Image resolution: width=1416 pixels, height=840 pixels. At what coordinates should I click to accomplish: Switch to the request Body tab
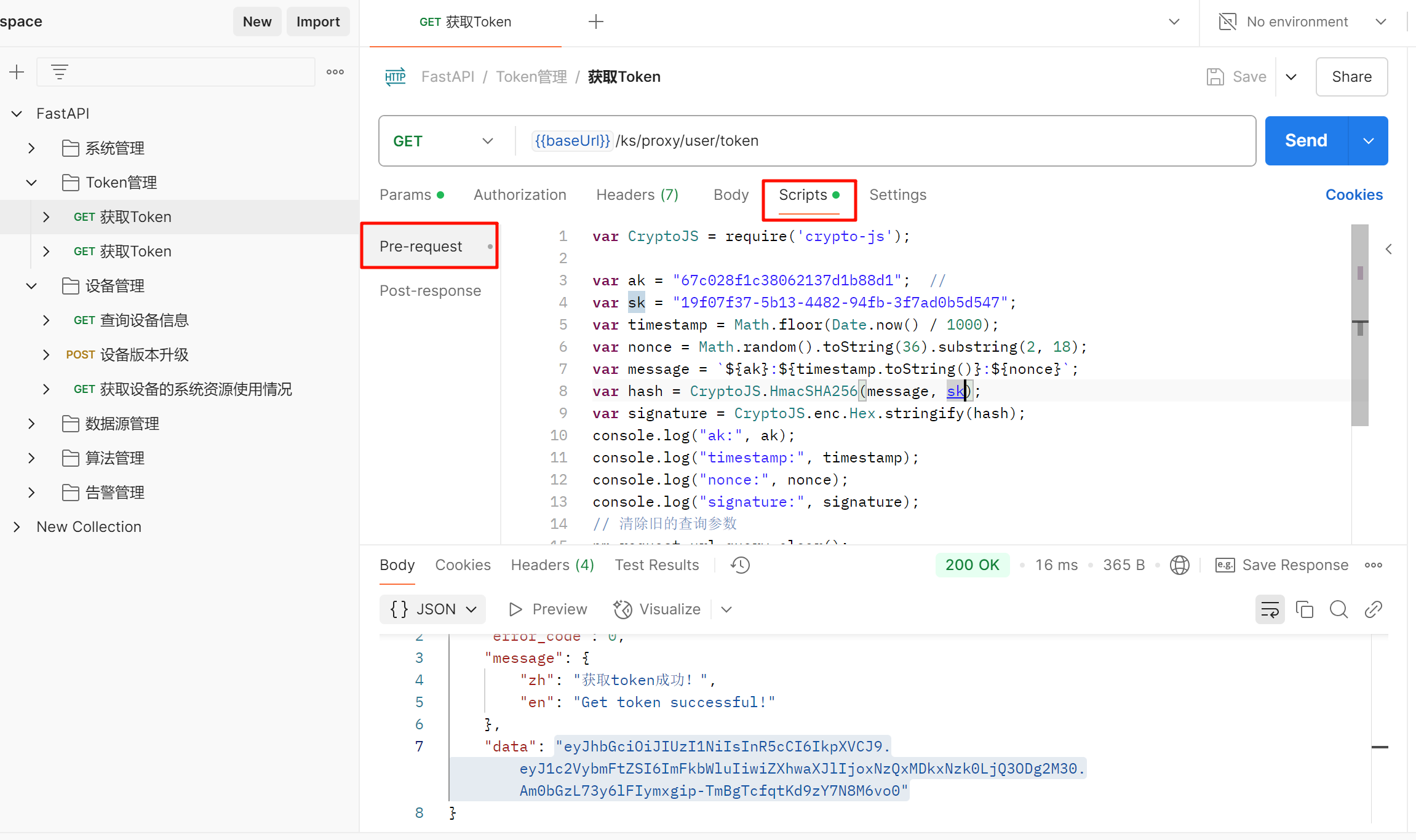coord(731,195)
